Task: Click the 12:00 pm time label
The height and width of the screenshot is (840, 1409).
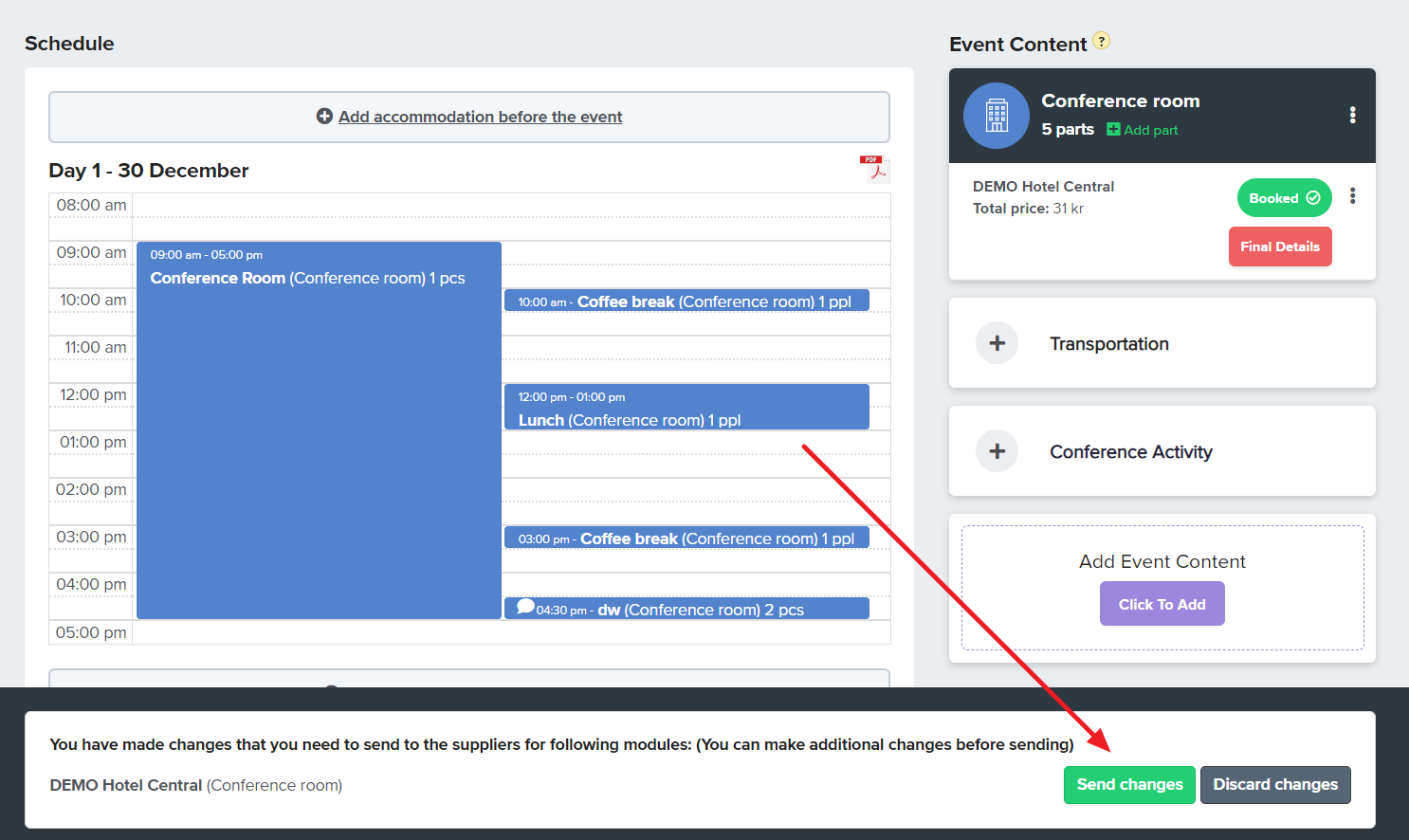Action: pos(93,394)
